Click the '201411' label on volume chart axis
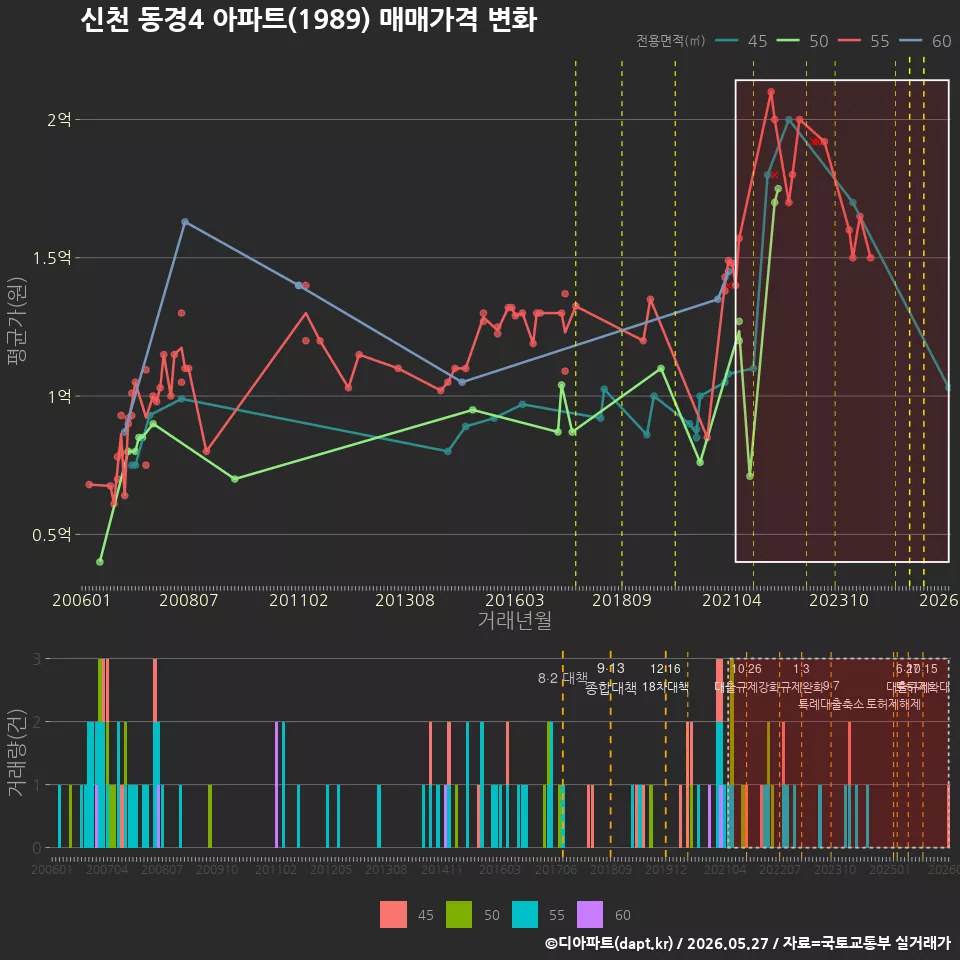The height and width of the screenshot is (960, 960). 441,869
